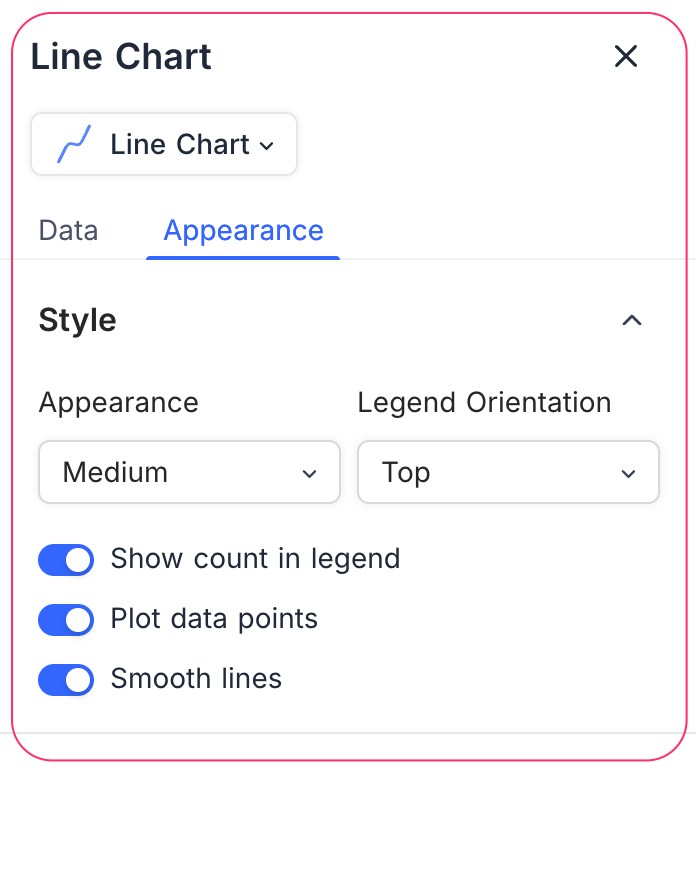Screen dimensions: 696x892
Task: Click the dropdown arrow on the Top selector
Action: tap(628, 472)
